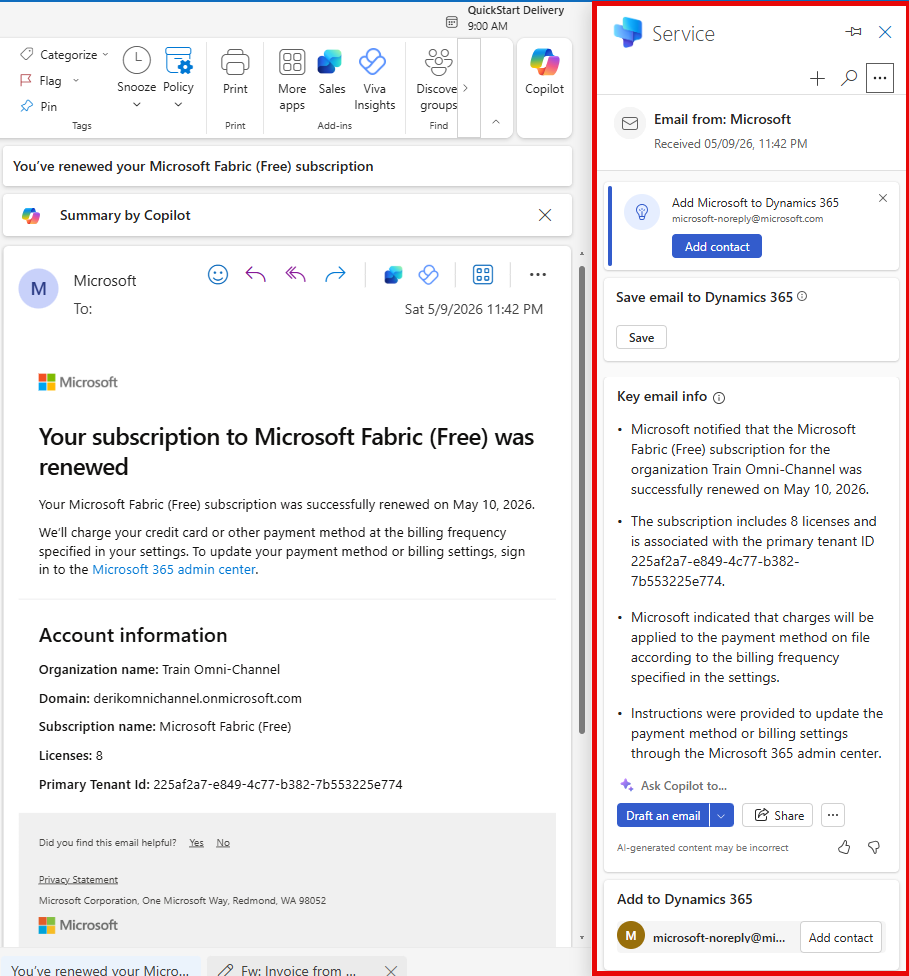Show more ribbon commands chevron
Viewport: 909px width, 976px height.
point(465,88)
